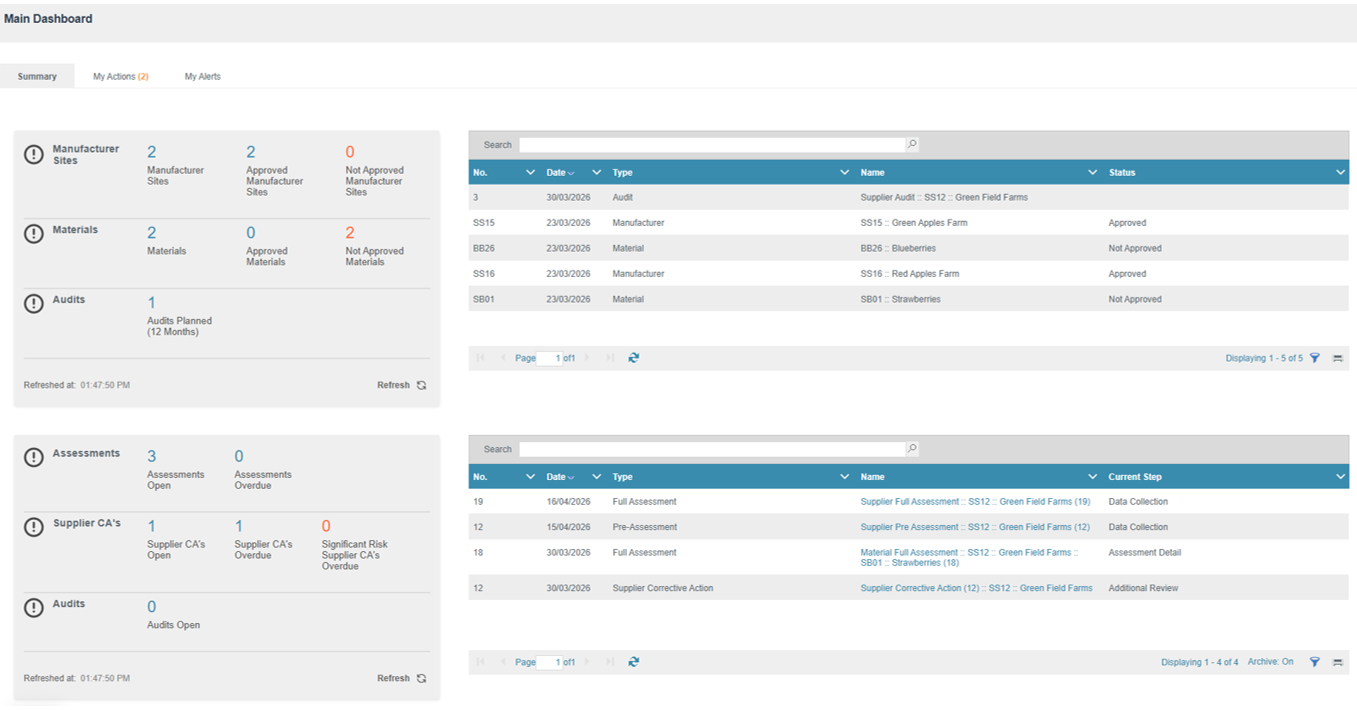Click the column settings icon beside the top table filter
Image resolution: width=1357 pixels, height=710 pixels.
point(1338,358)
